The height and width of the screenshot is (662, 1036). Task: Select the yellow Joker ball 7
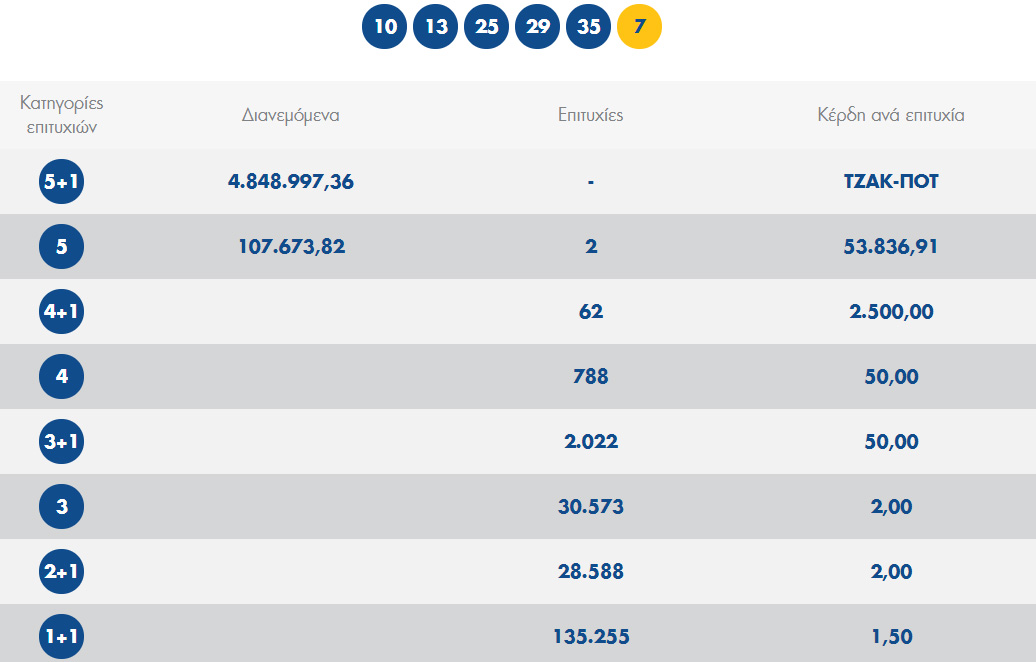coord(640,27)
